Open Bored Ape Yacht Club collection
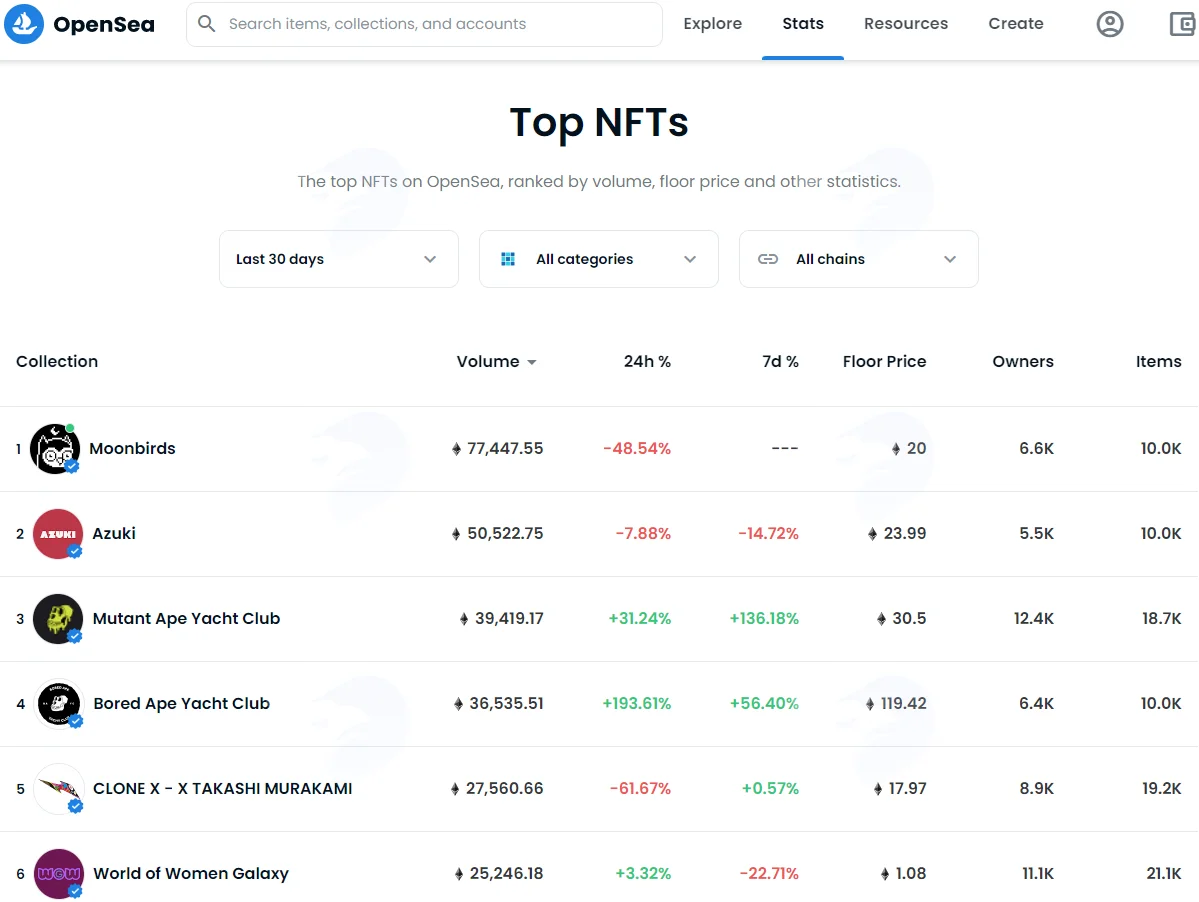This screenshot has height=902, width=1199. pos(181,703)
